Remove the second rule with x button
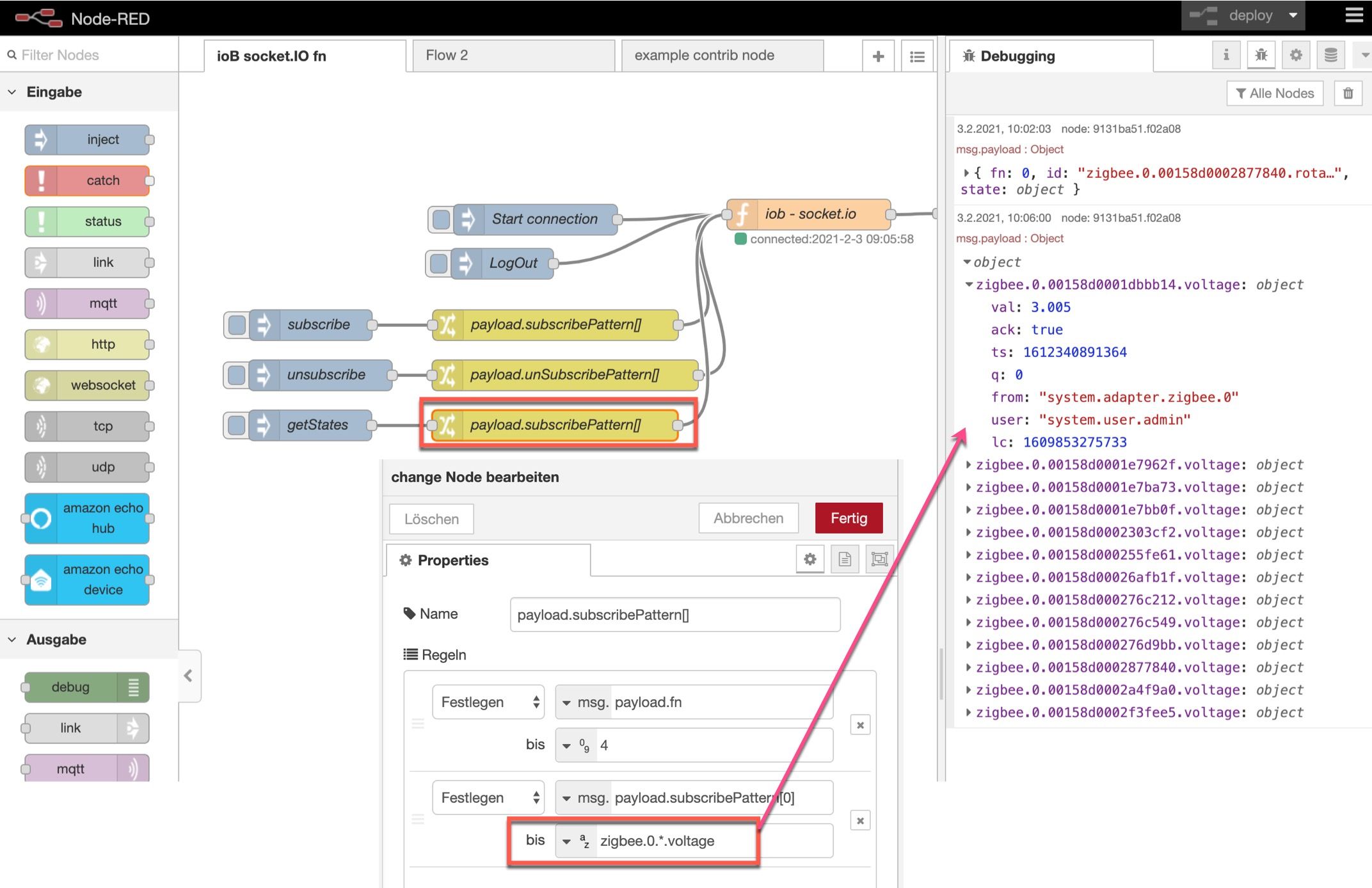This screenshot has width=1372, height=888. [x=860, y=821]
